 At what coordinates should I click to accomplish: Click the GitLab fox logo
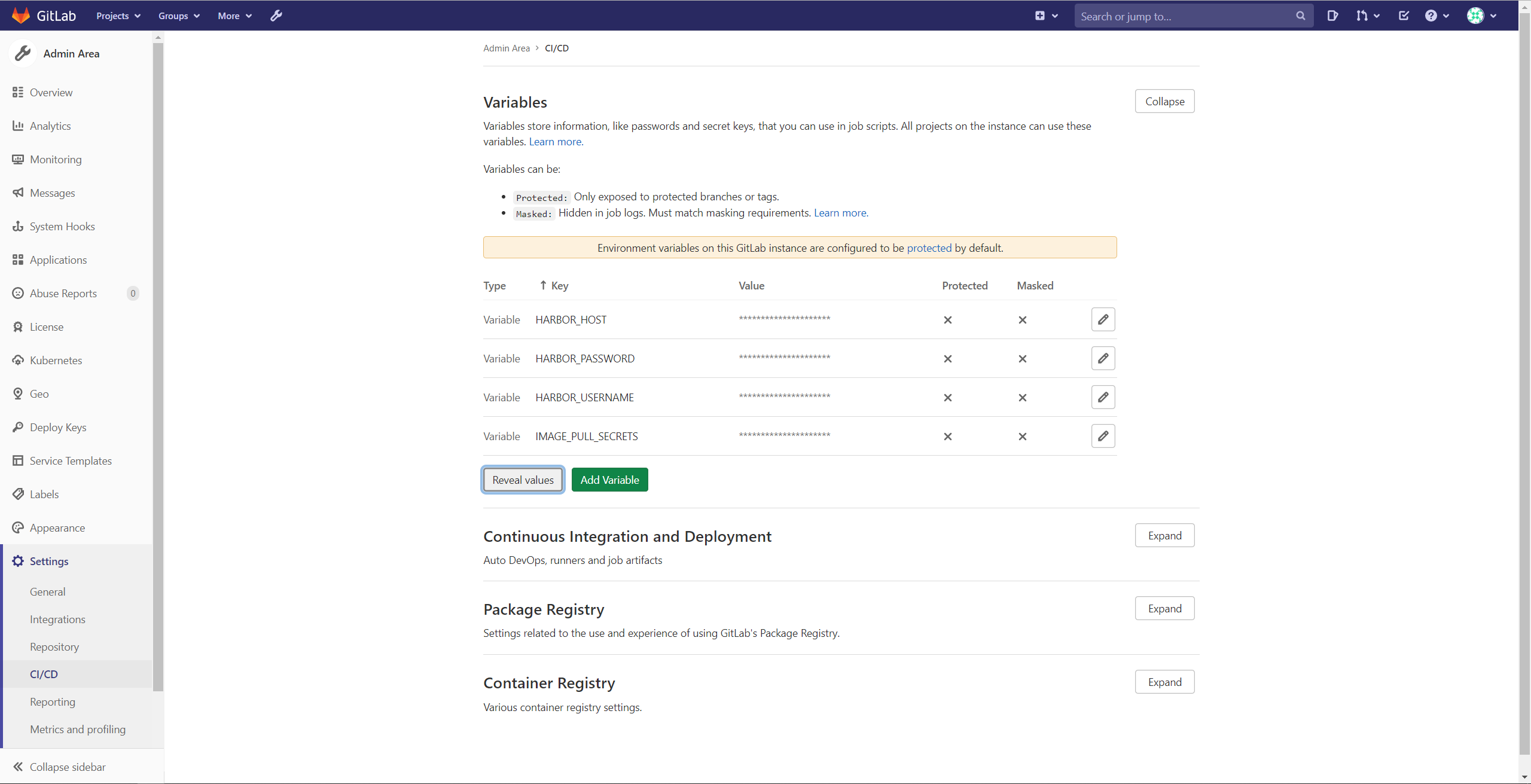click(21, 16)
